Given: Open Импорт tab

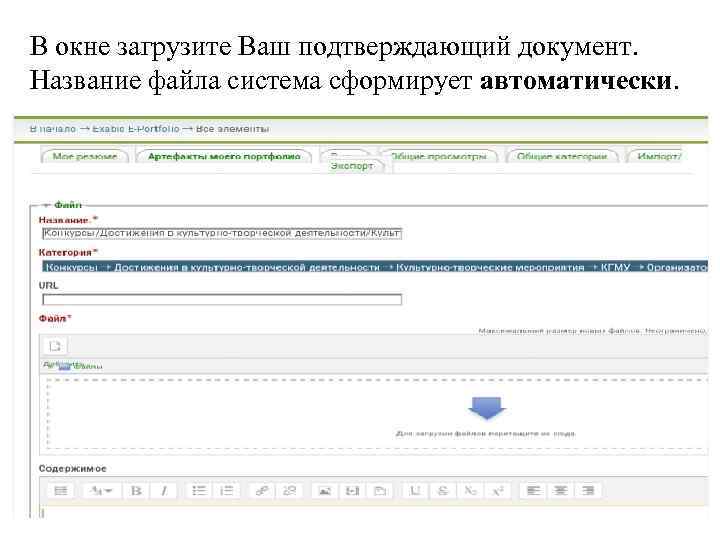Looking at the screenshot, I should point(658,156).
